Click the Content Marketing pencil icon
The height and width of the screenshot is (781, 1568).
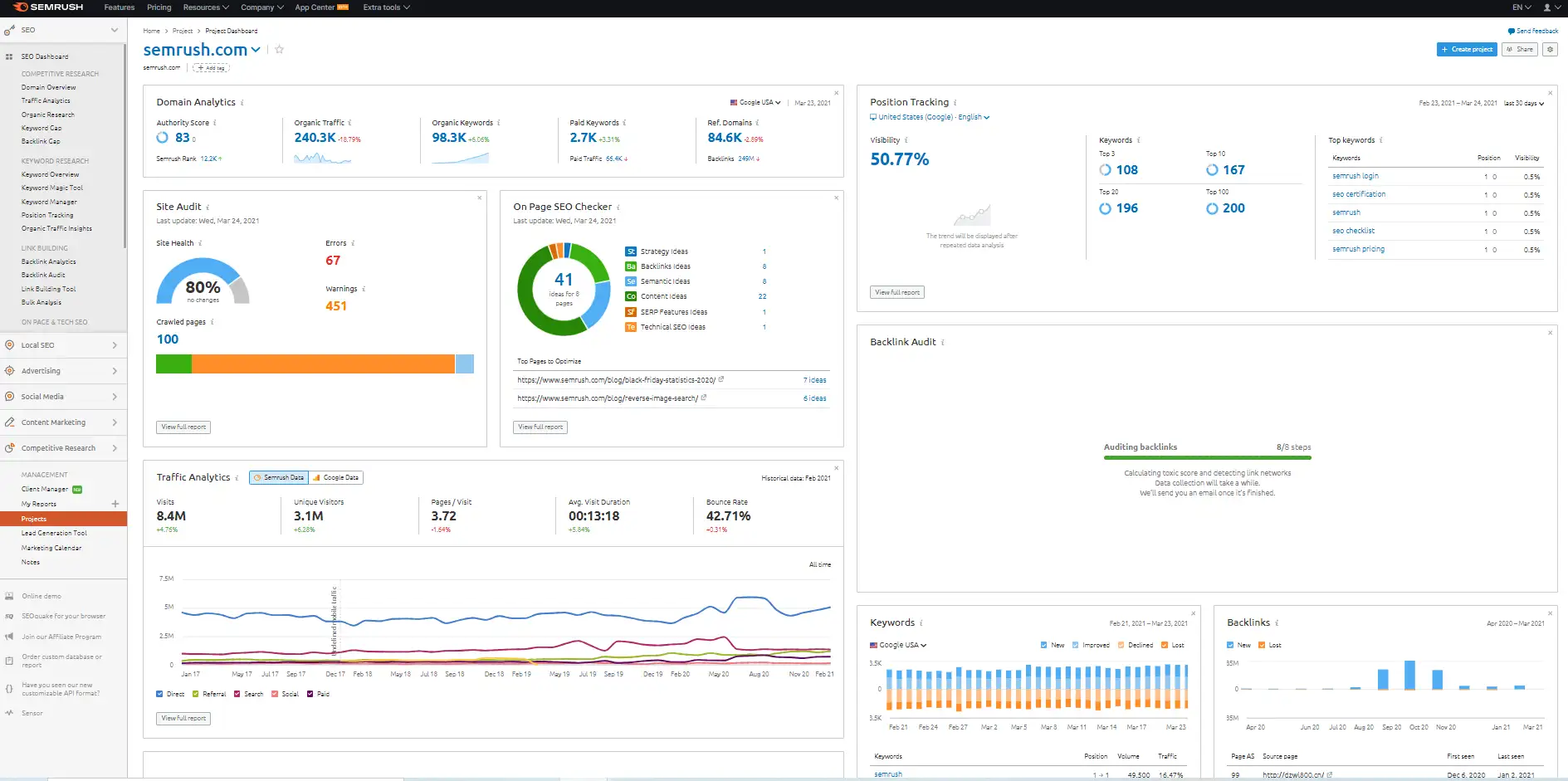[9, 422]
